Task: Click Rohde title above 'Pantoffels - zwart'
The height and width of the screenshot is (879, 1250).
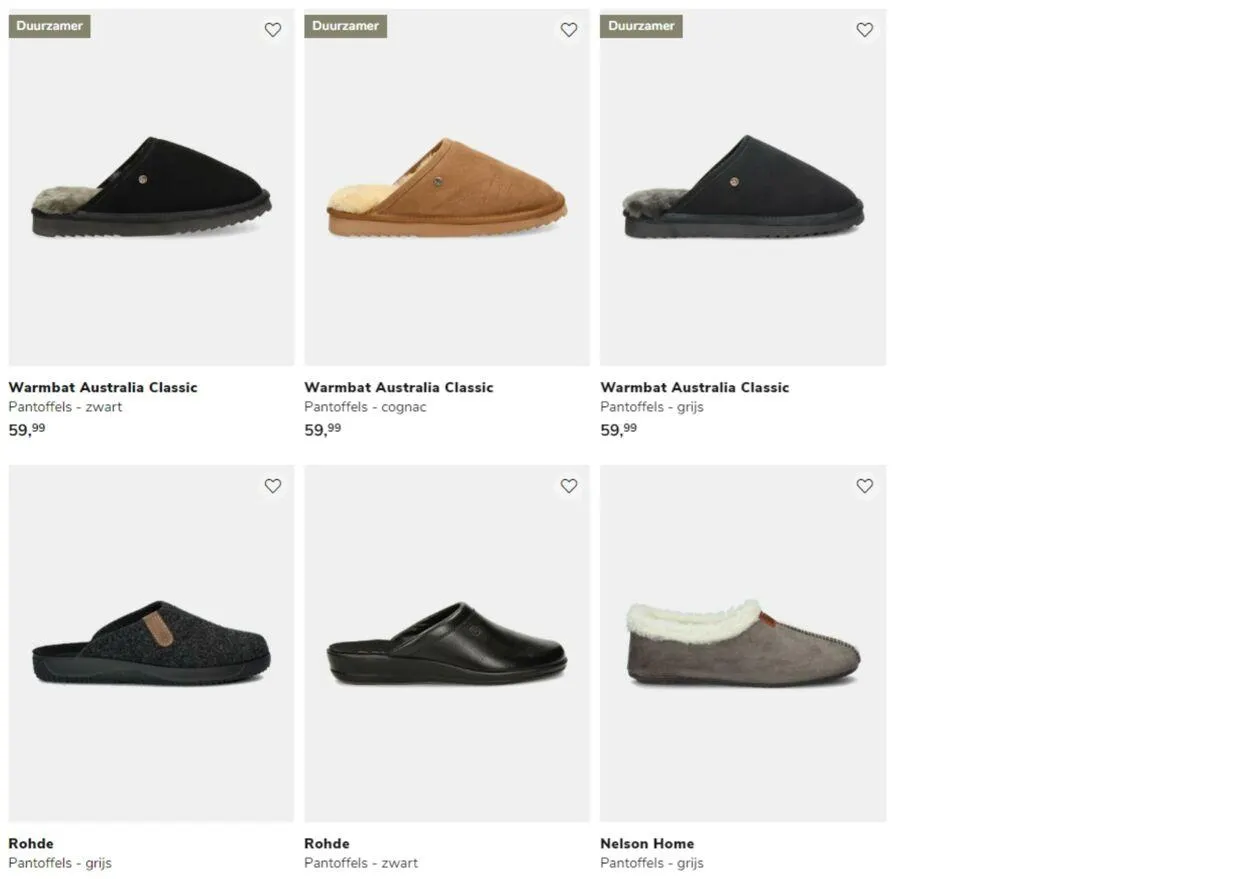Action: [x=327, y=843]
